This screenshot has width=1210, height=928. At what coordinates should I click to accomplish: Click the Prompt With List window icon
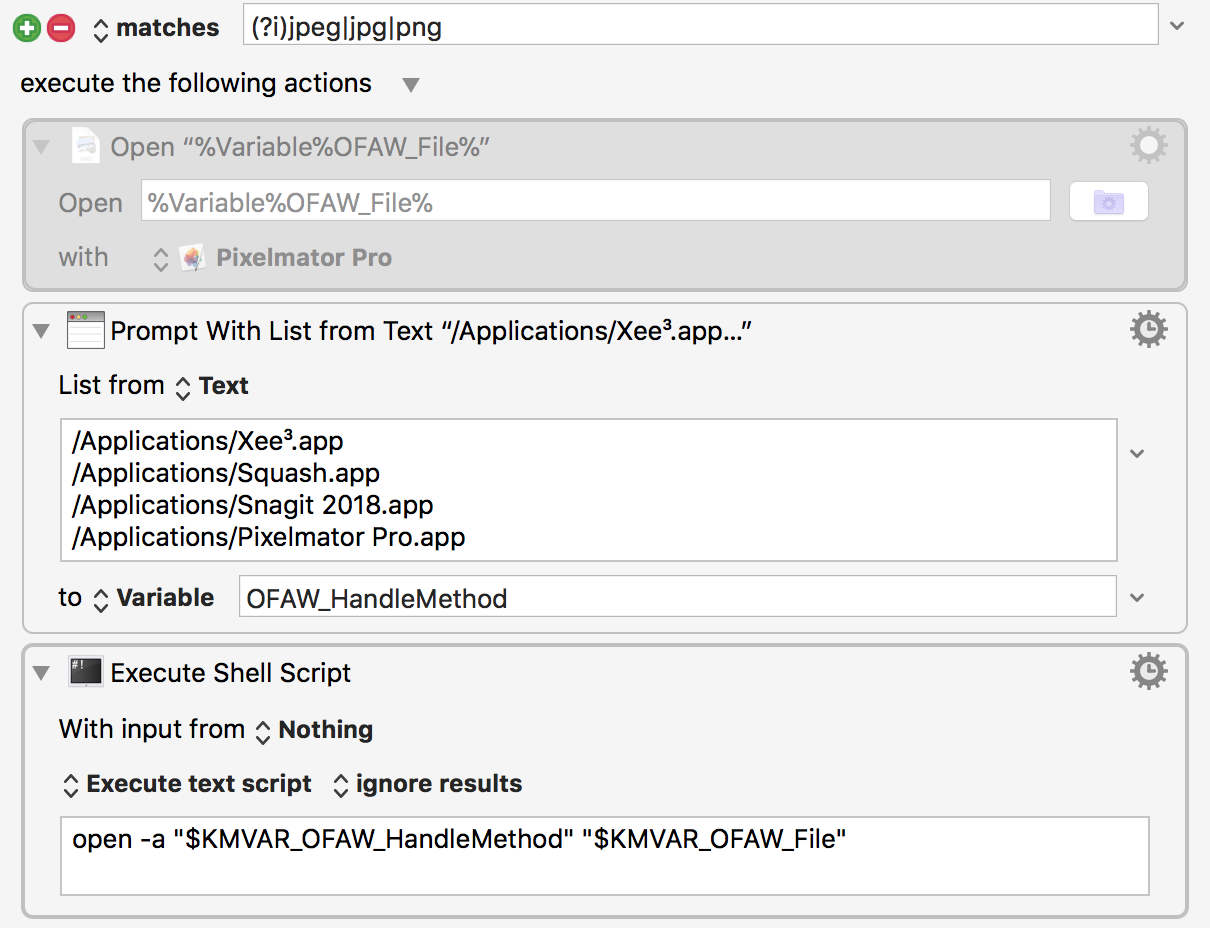pos(86,330)
